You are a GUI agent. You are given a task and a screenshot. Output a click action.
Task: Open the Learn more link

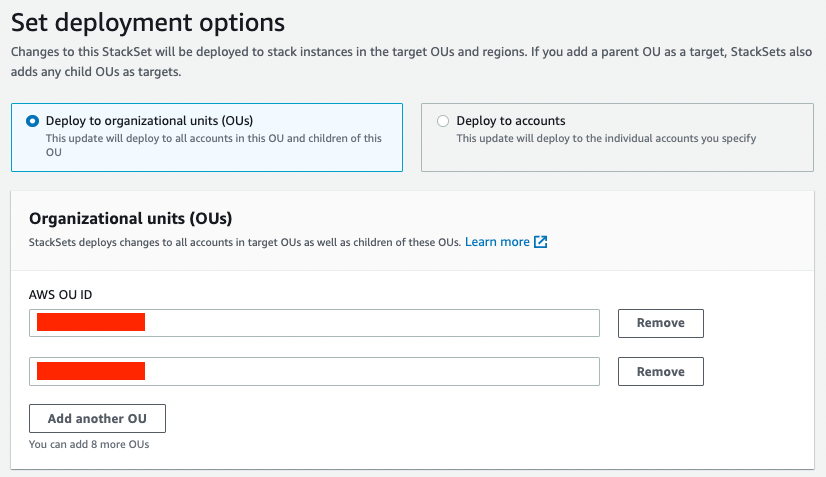497,242
